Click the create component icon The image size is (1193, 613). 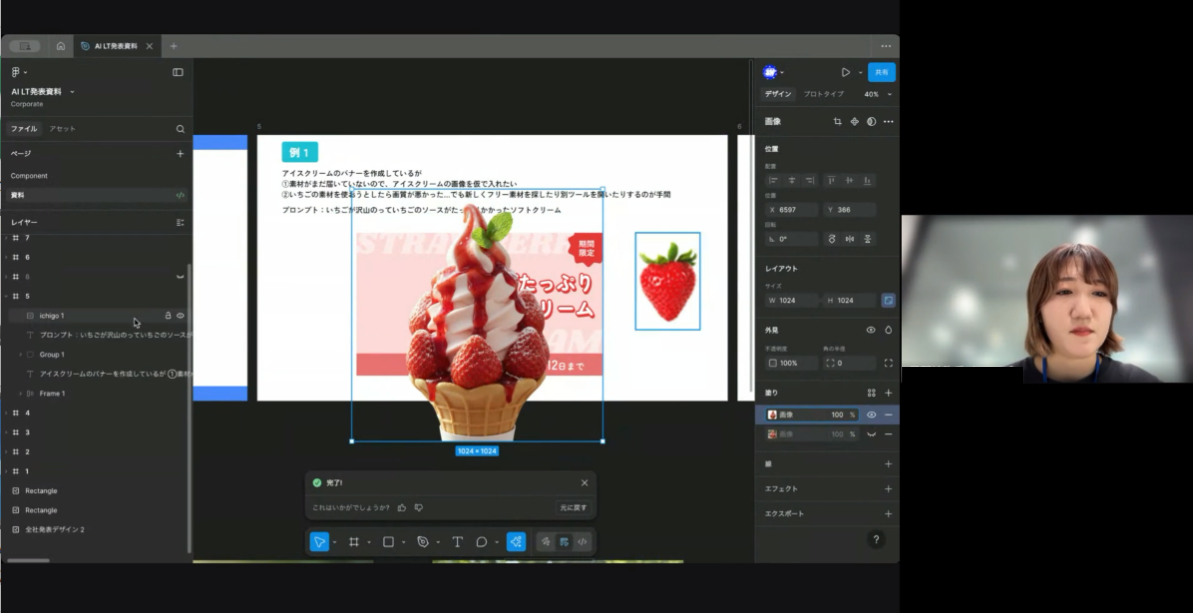[854, 122]
